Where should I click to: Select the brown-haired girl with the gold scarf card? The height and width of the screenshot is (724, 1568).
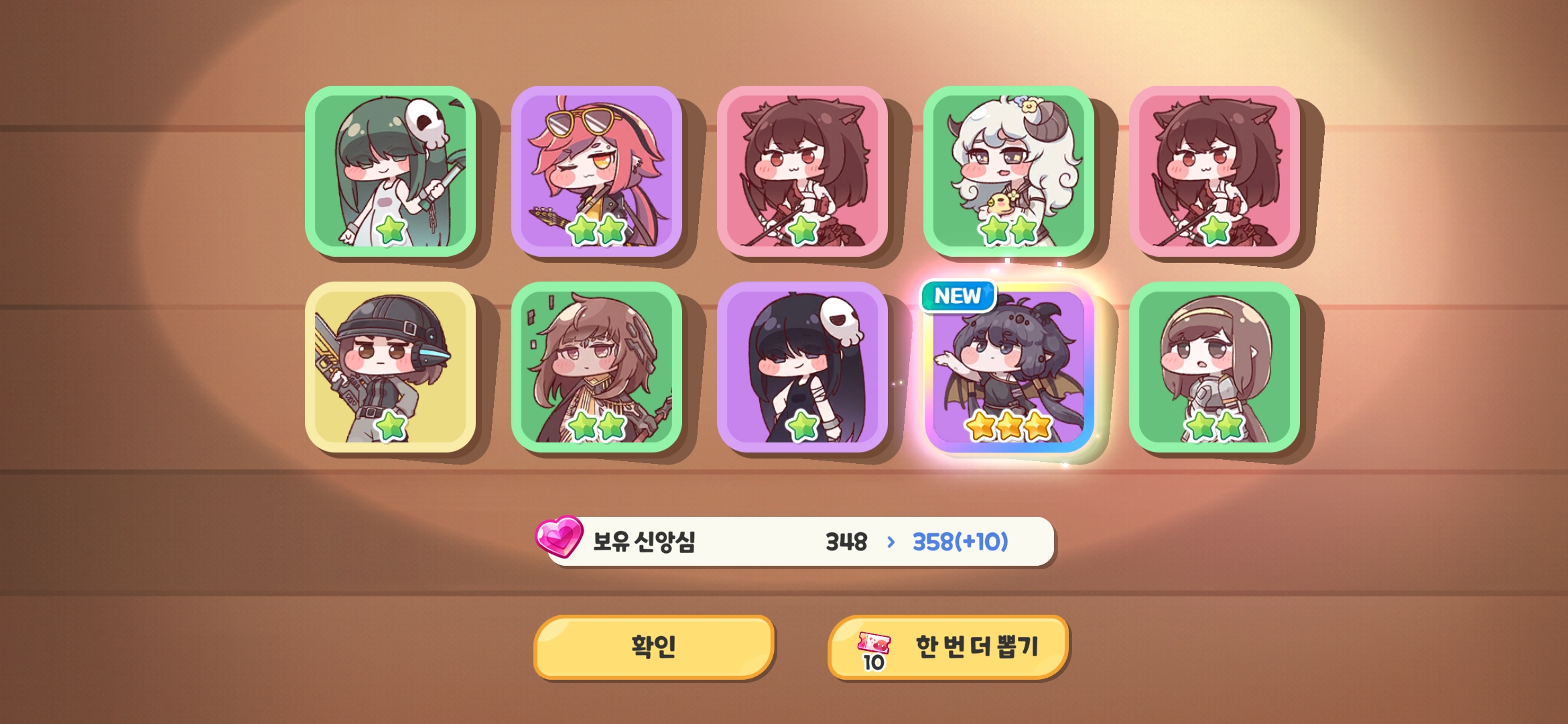coord(596,367)
